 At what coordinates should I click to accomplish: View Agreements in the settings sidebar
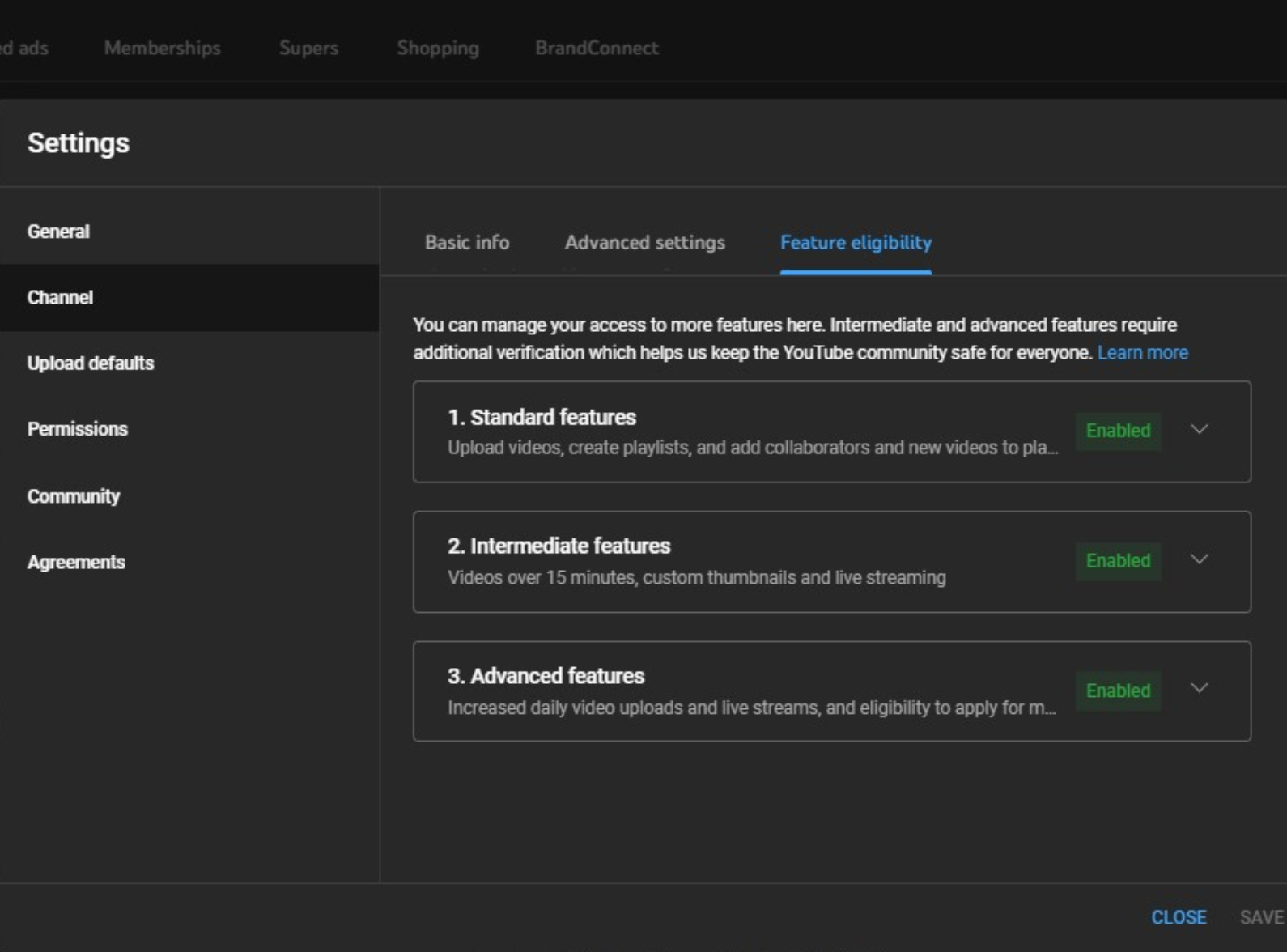(x=76, y=563)
